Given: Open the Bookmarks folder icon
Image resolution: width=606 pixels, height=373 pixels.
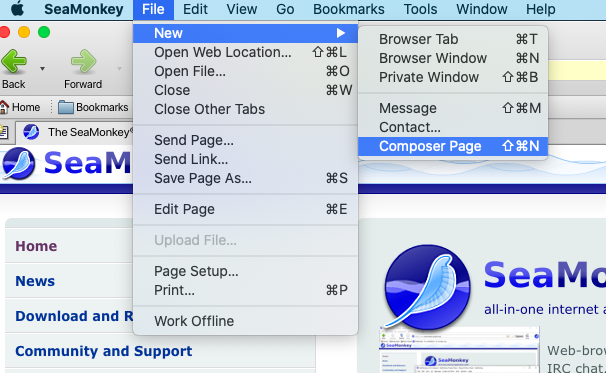Looking at the screenshot, I should pyautogui.click(x=65, y=107).
